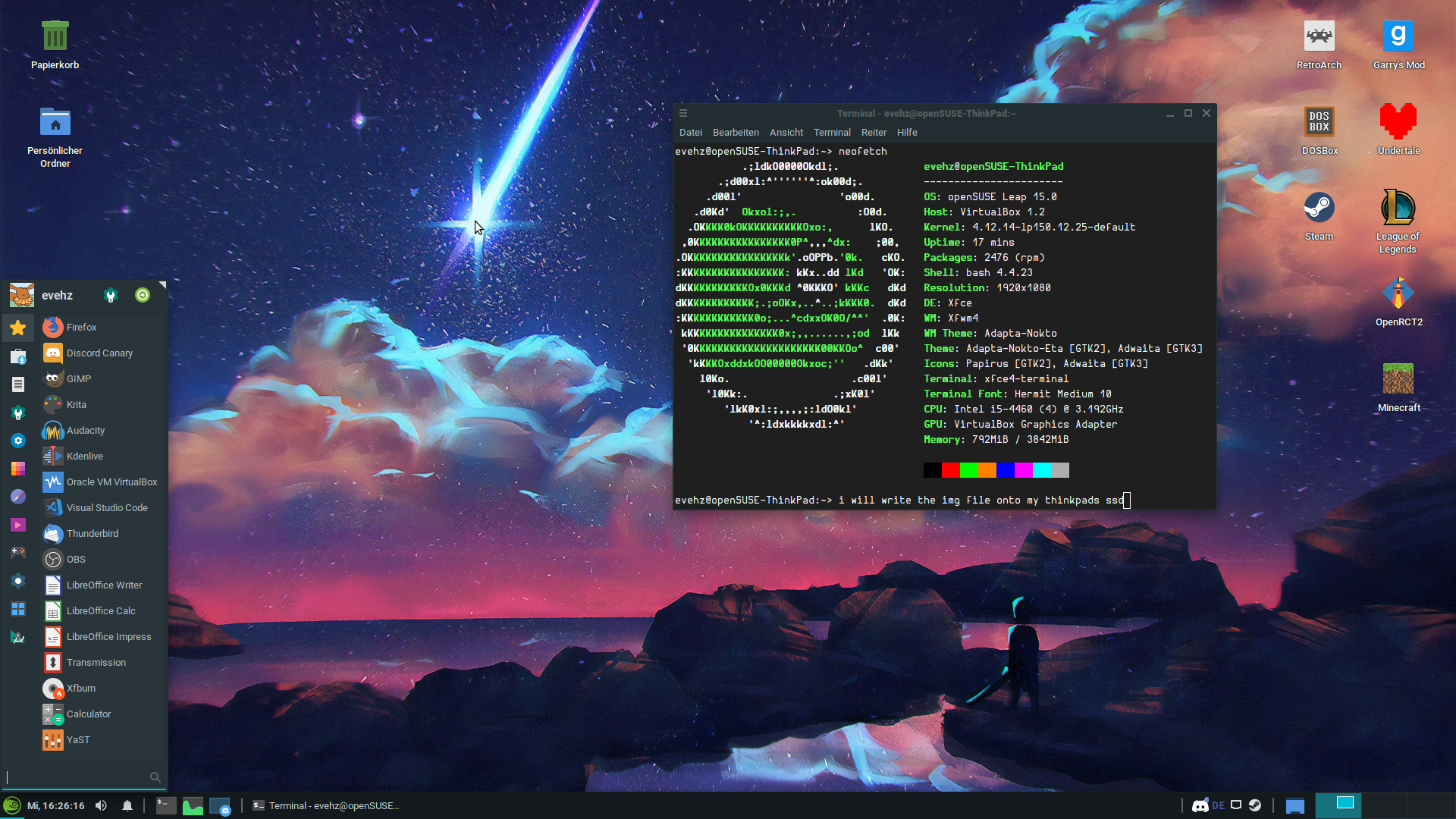Select the Multimedia play-button category icon
Screen dimensions: 1456x819
[18, 525]
